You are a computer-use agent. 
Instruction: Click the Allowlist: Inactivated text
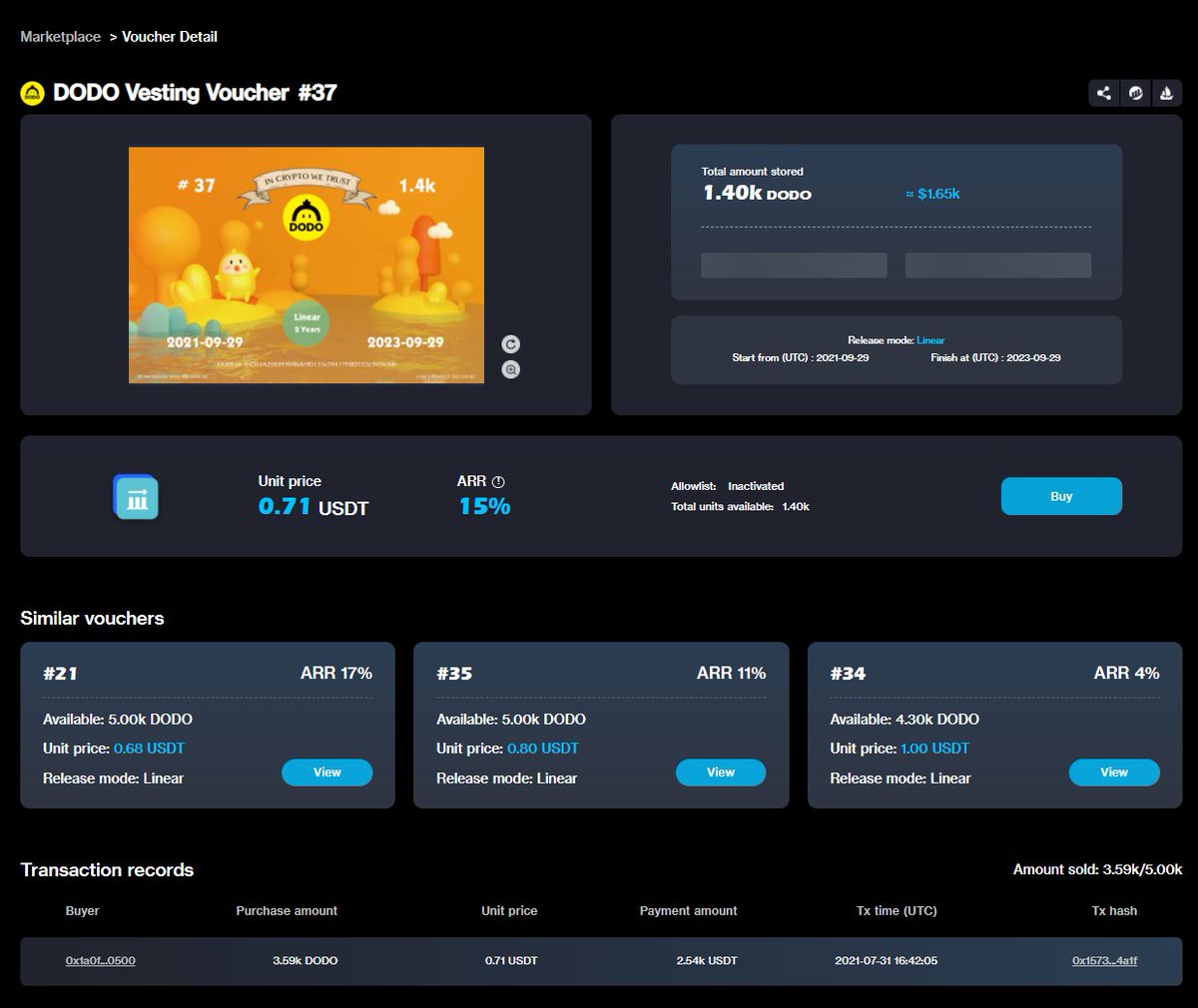tap(728, 486)
